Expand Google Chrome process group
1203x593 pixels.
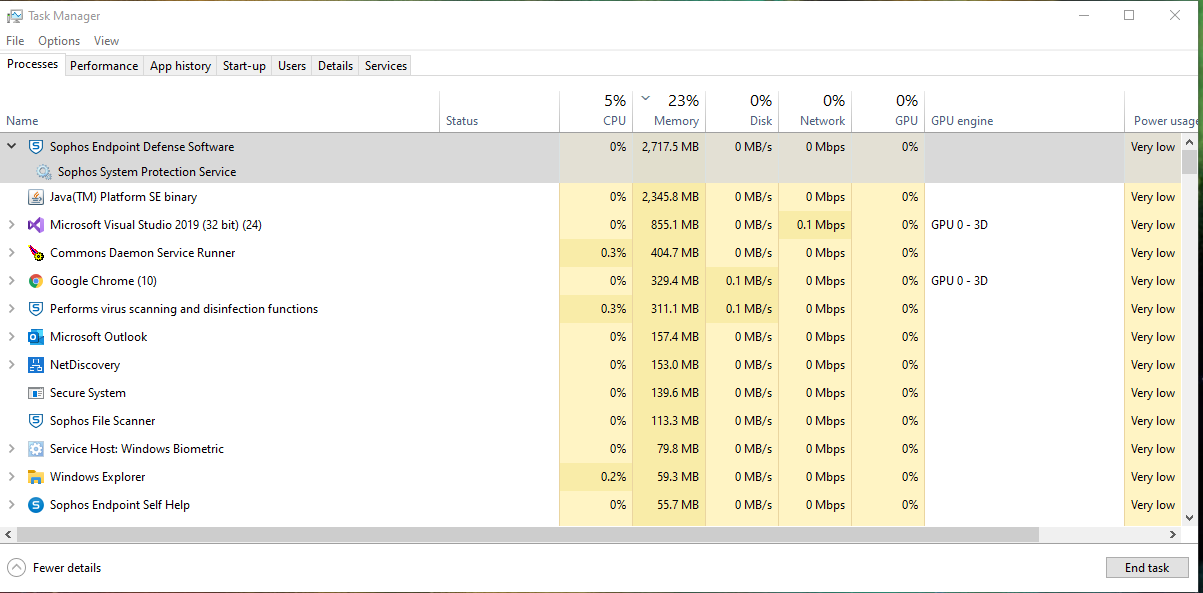click(x=12, y=281)
